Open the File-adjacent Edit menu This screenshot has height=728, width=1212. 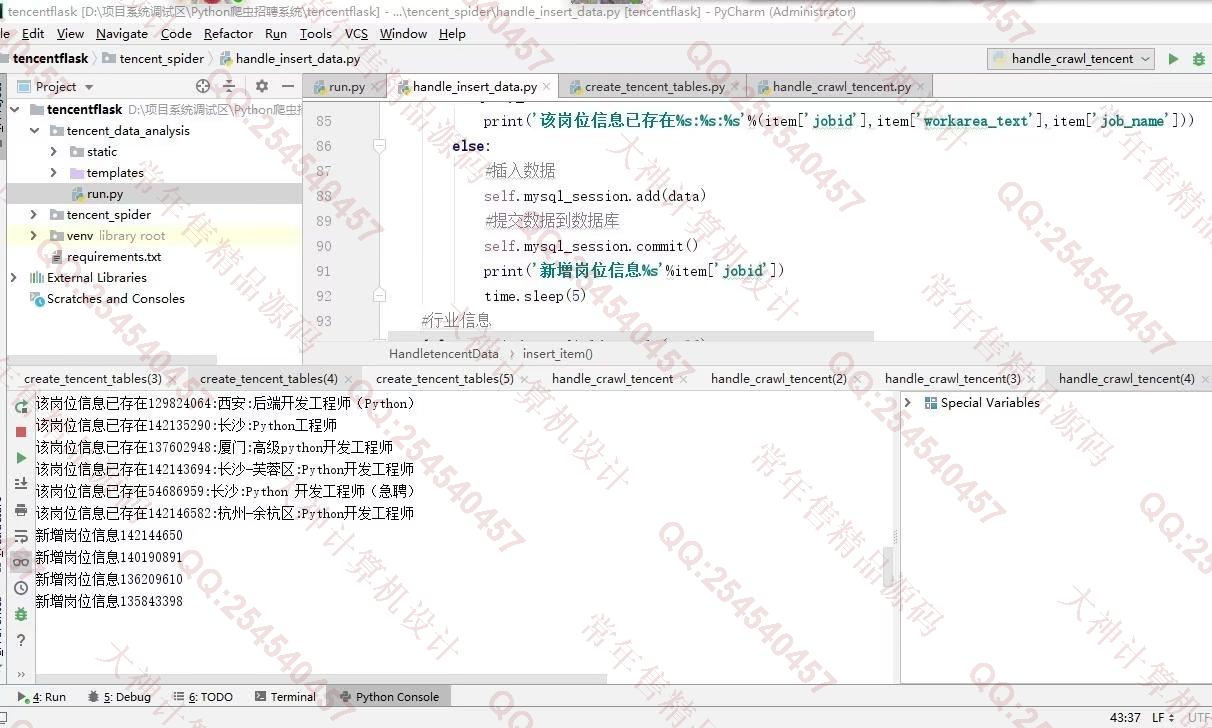point(33,33)
